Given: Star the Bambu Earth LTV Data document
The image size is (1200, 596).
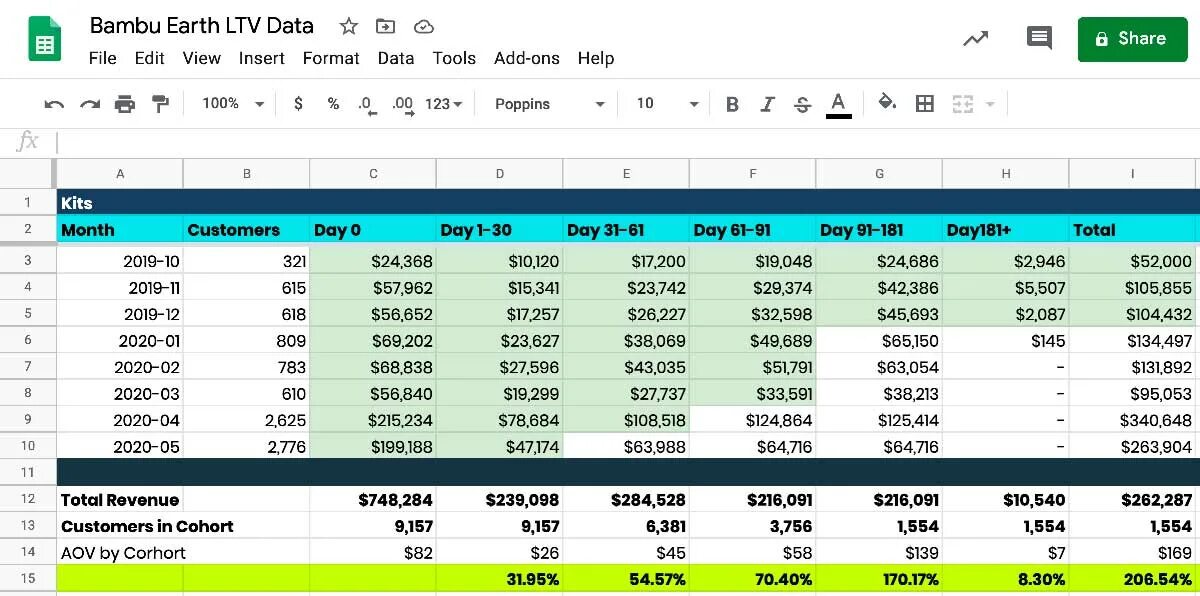Looking at the screenshot, I should 348,26.
